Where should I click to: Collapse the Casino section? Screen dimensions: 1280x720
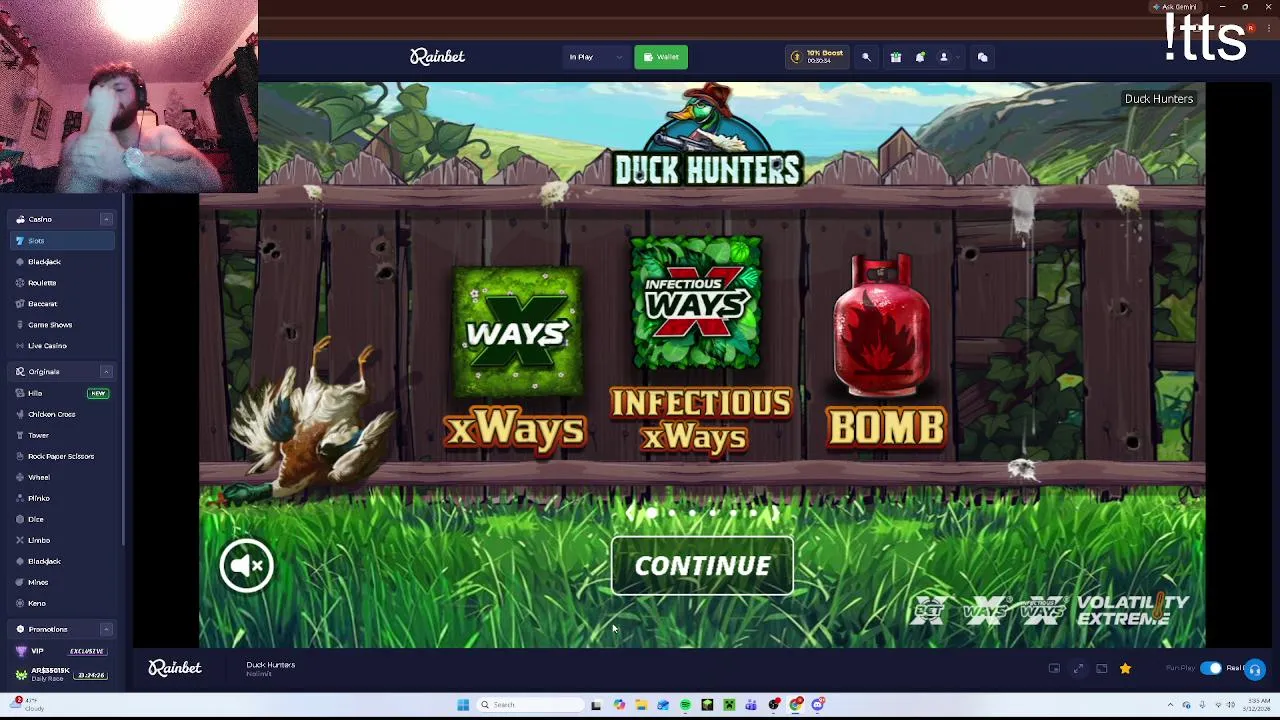pyautogui.click(x=106, y=219)
